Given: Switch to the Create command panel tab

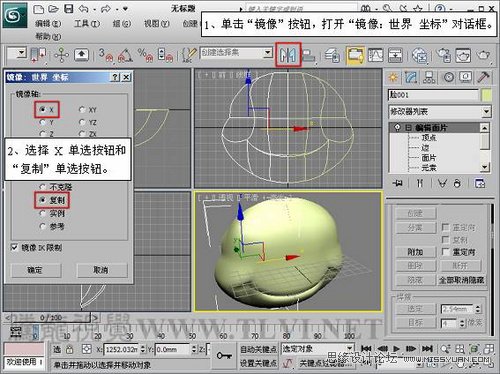Looking at the screenshot, I should click(x=393, y=77).
